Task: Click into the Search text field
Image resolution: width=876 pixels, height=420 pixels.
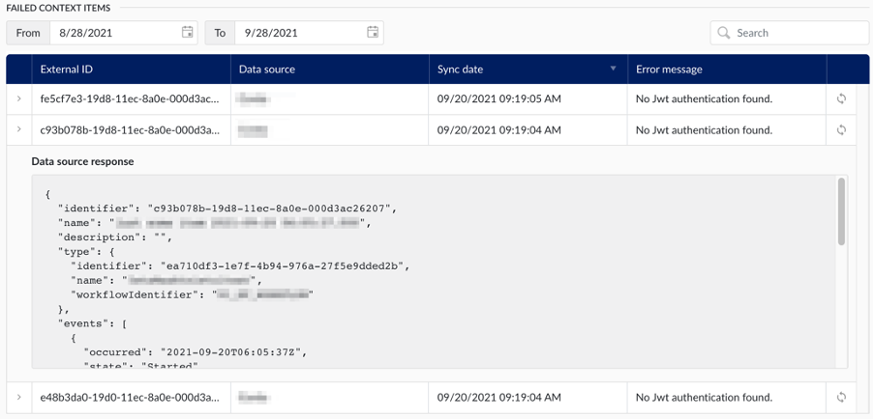Action: [795, 33]
